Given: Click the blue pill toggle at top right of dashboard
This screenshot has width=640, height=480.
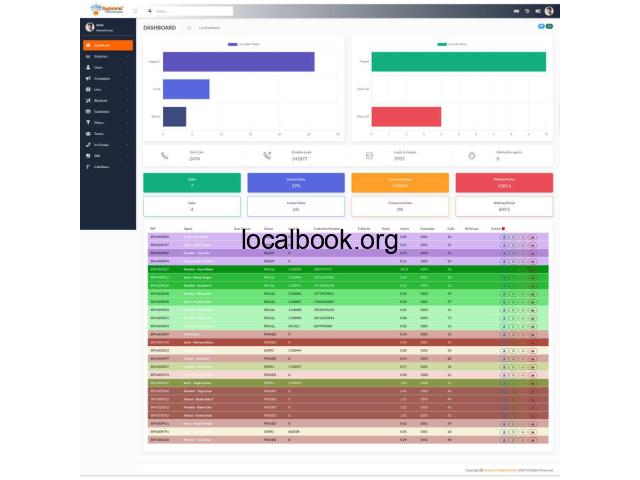Looking at the screenshot, I should click(x=541, y=26).
